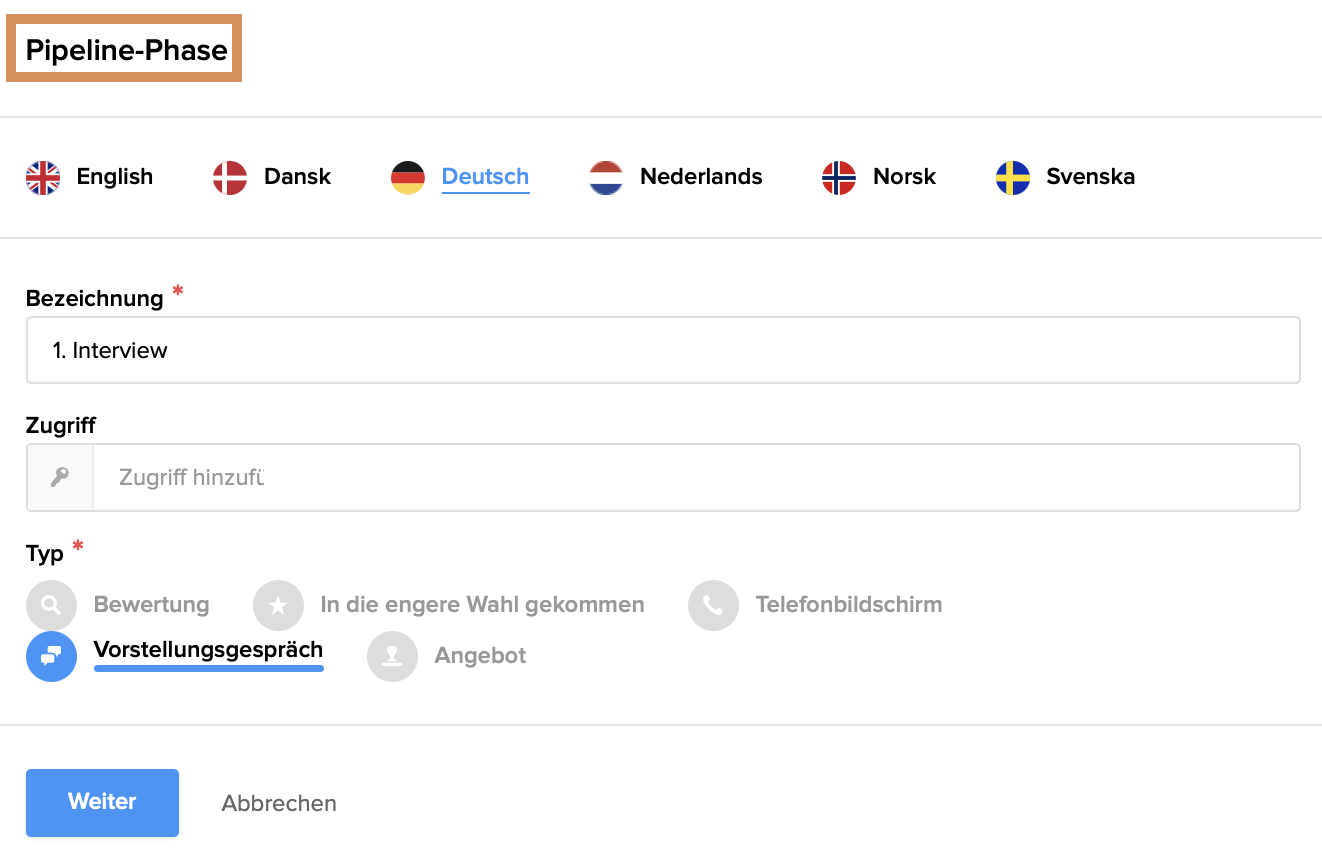Select the Angebot type label
This screenshot has width=1322, height=866.
point(480,656)
